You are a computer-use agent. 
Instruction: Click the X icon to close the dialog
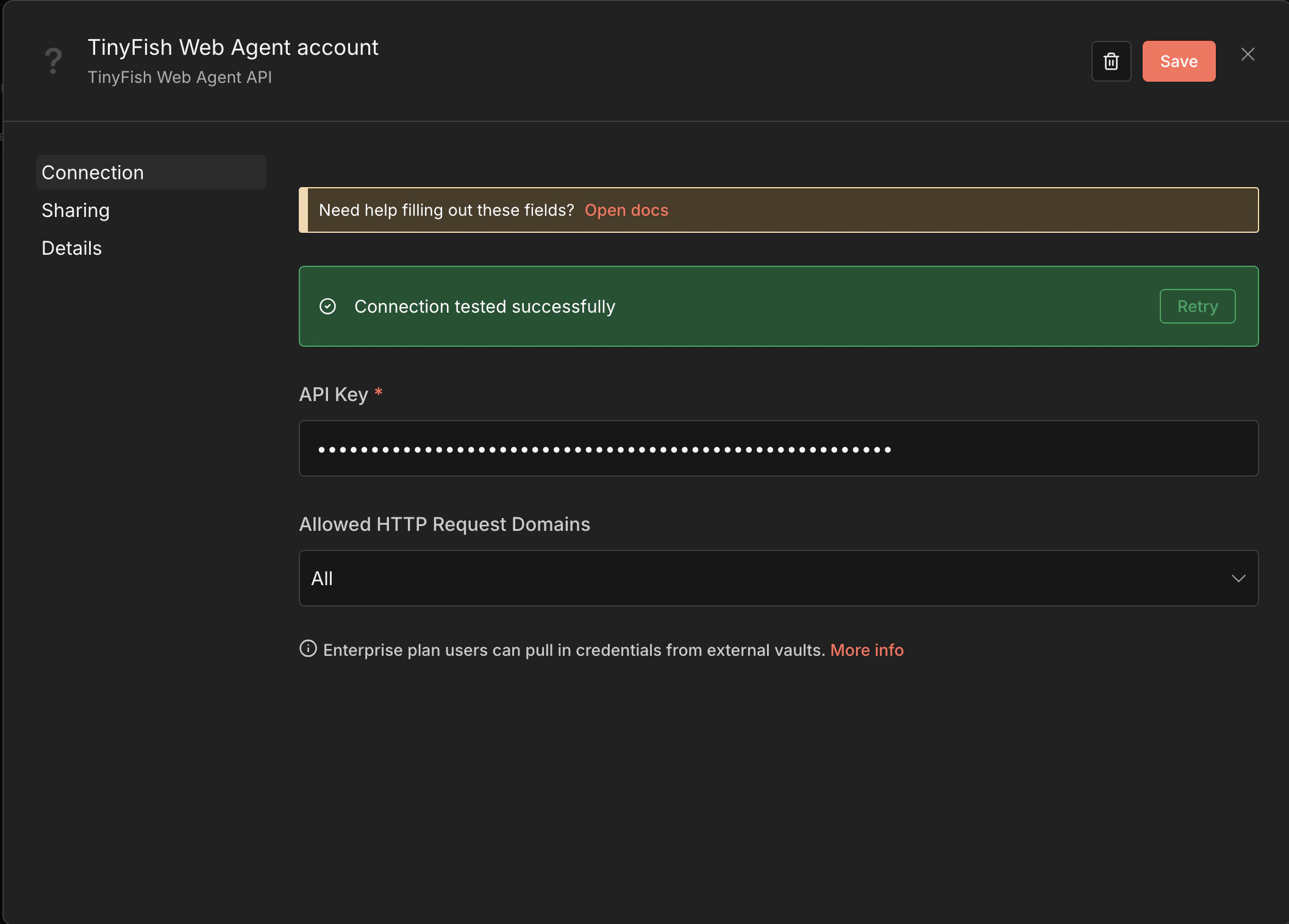coord(1248,54)
